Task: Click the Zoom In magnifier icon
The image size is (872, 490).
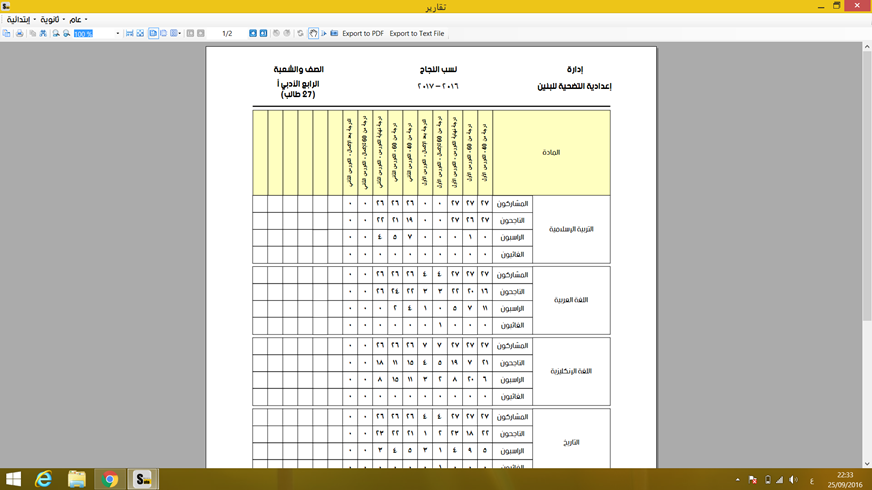Action: click(x=56, y=34)
